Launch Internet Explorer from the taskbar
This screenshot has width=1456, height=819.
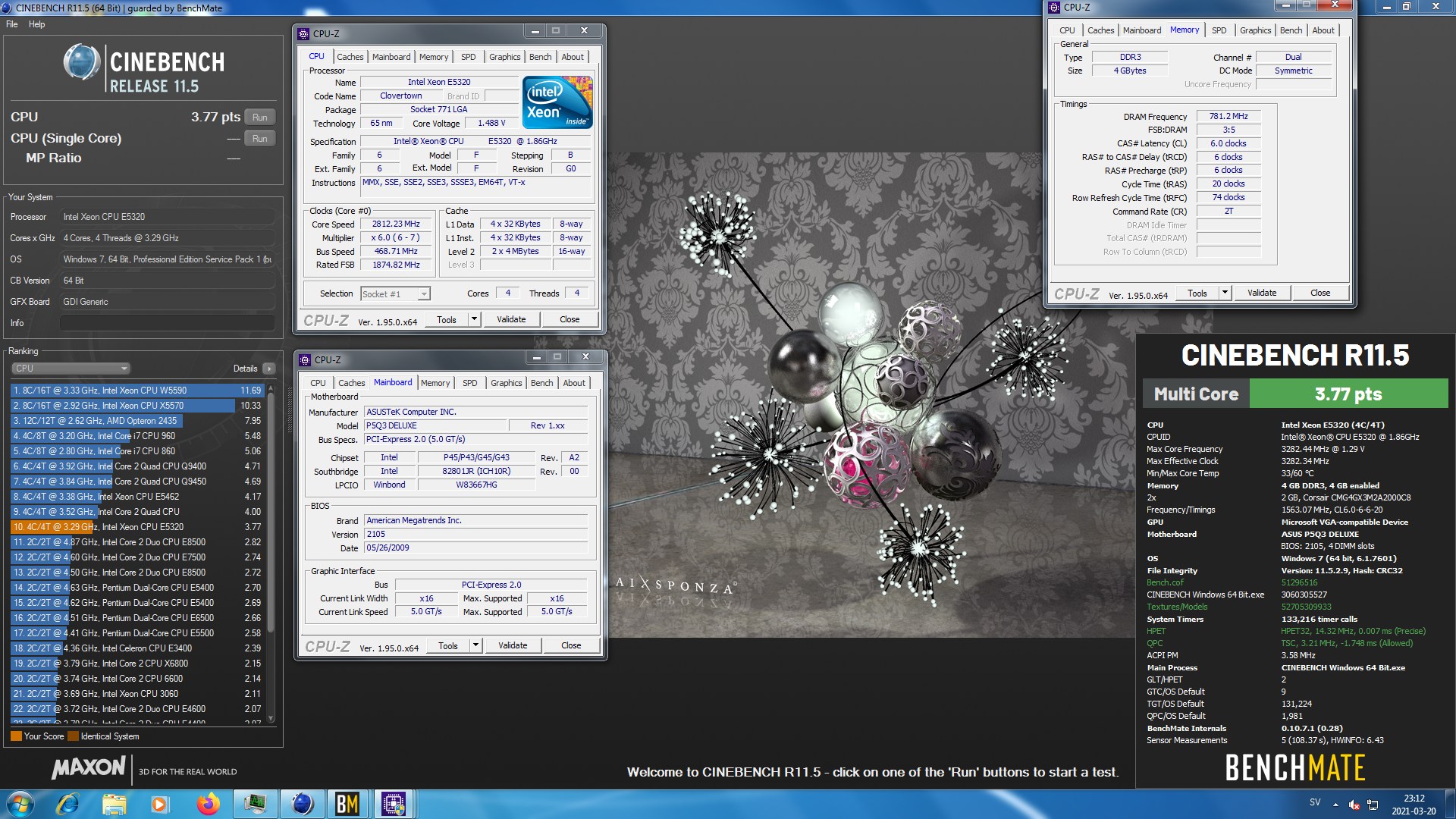pyautogui.click(x=67, y=804)
